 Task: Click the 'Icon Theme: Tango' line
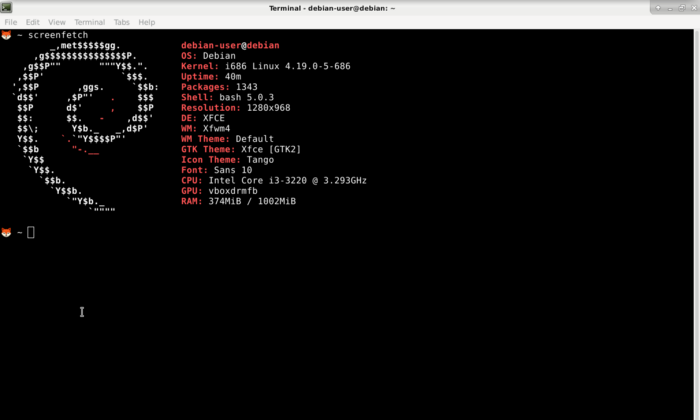[x=227, y=160]
